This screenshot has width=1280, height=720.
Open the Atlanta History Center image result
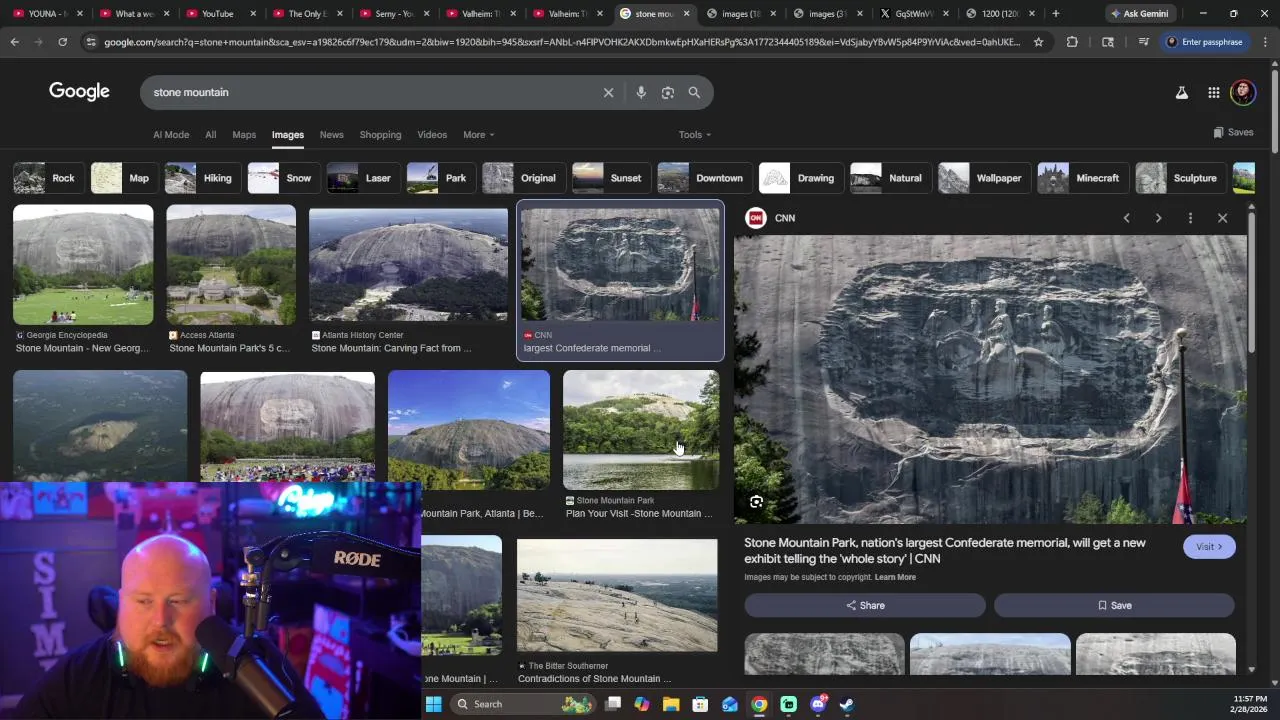tap(408, 265)
